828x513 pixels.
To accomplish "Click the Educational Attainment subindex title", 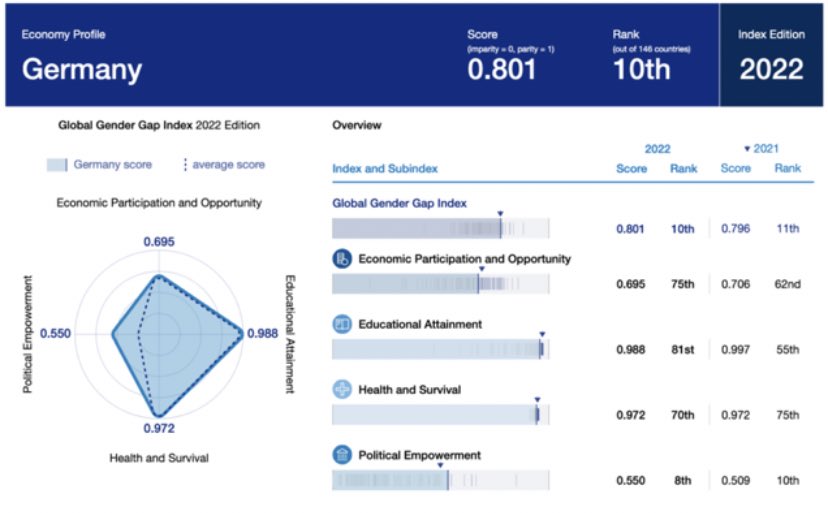I will pos(420,324).
